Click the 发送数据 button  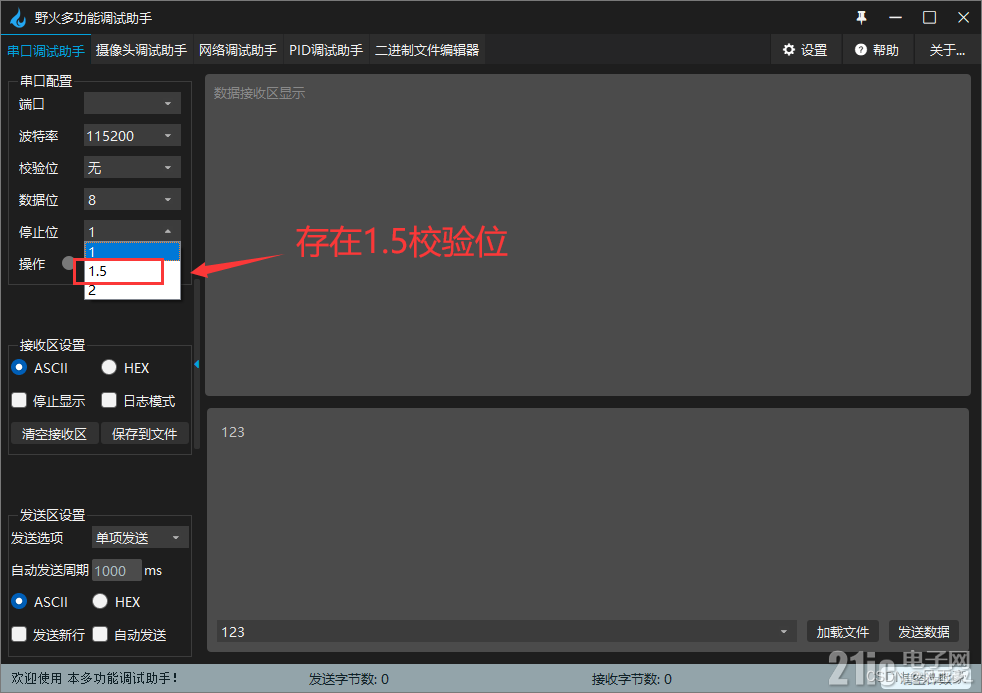click(x=924, y=632)
